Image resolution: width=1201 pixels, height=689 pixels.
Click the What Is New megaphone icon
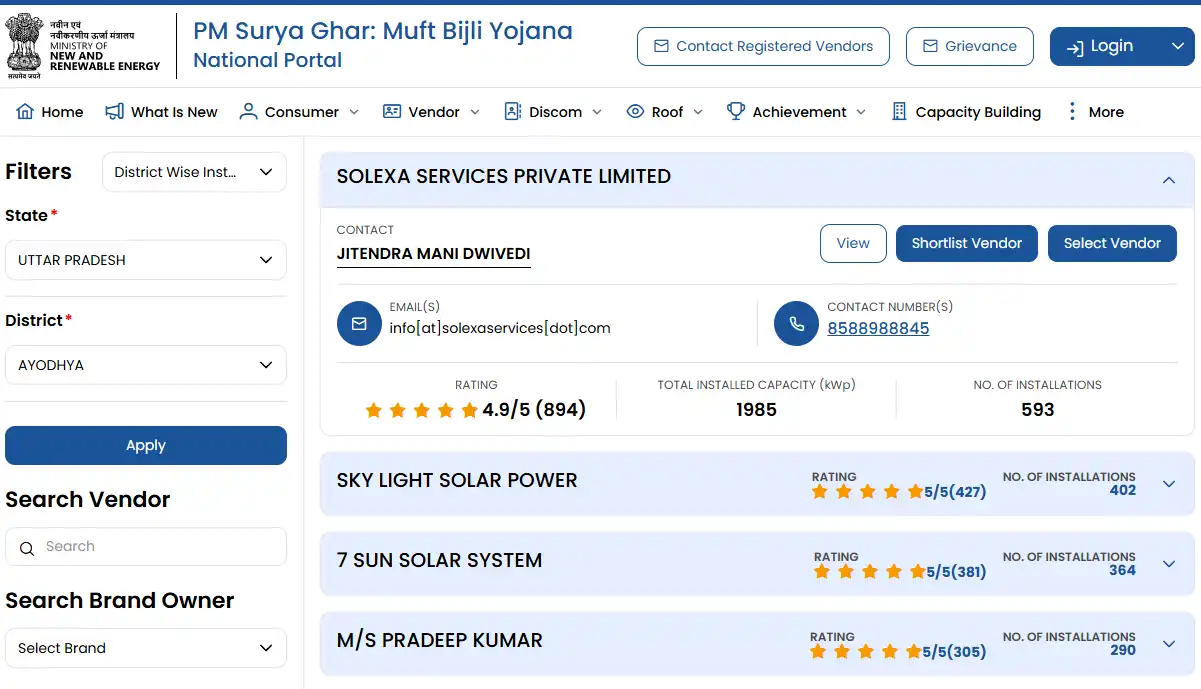114,111
